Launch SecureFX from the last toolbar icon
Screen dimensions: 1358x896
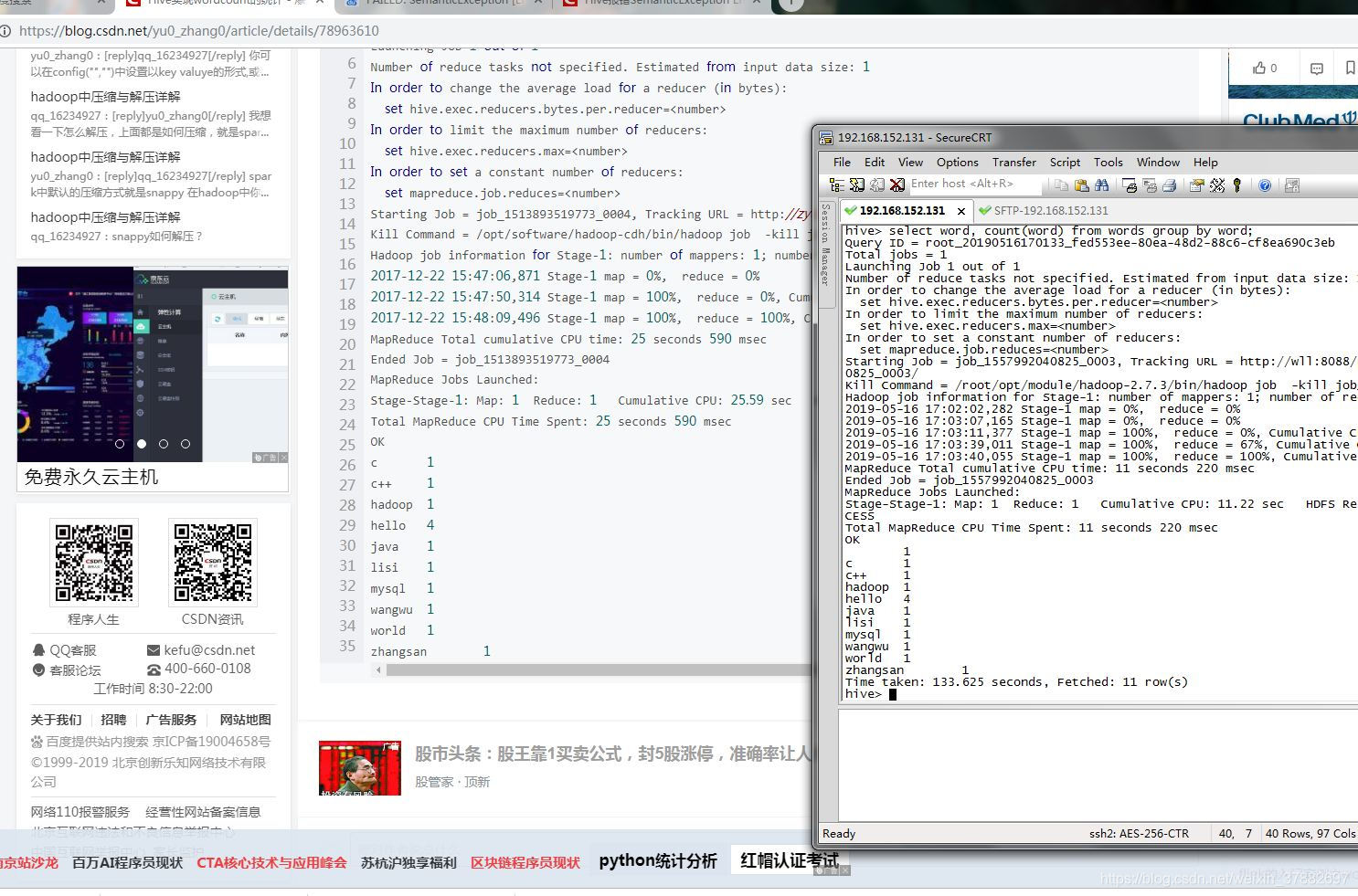point(1292,185)
